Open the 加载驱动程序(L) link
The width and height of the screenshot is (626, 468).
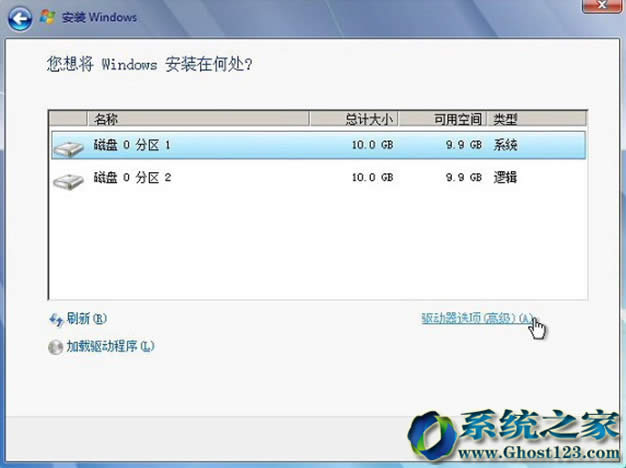click(110, 347)
